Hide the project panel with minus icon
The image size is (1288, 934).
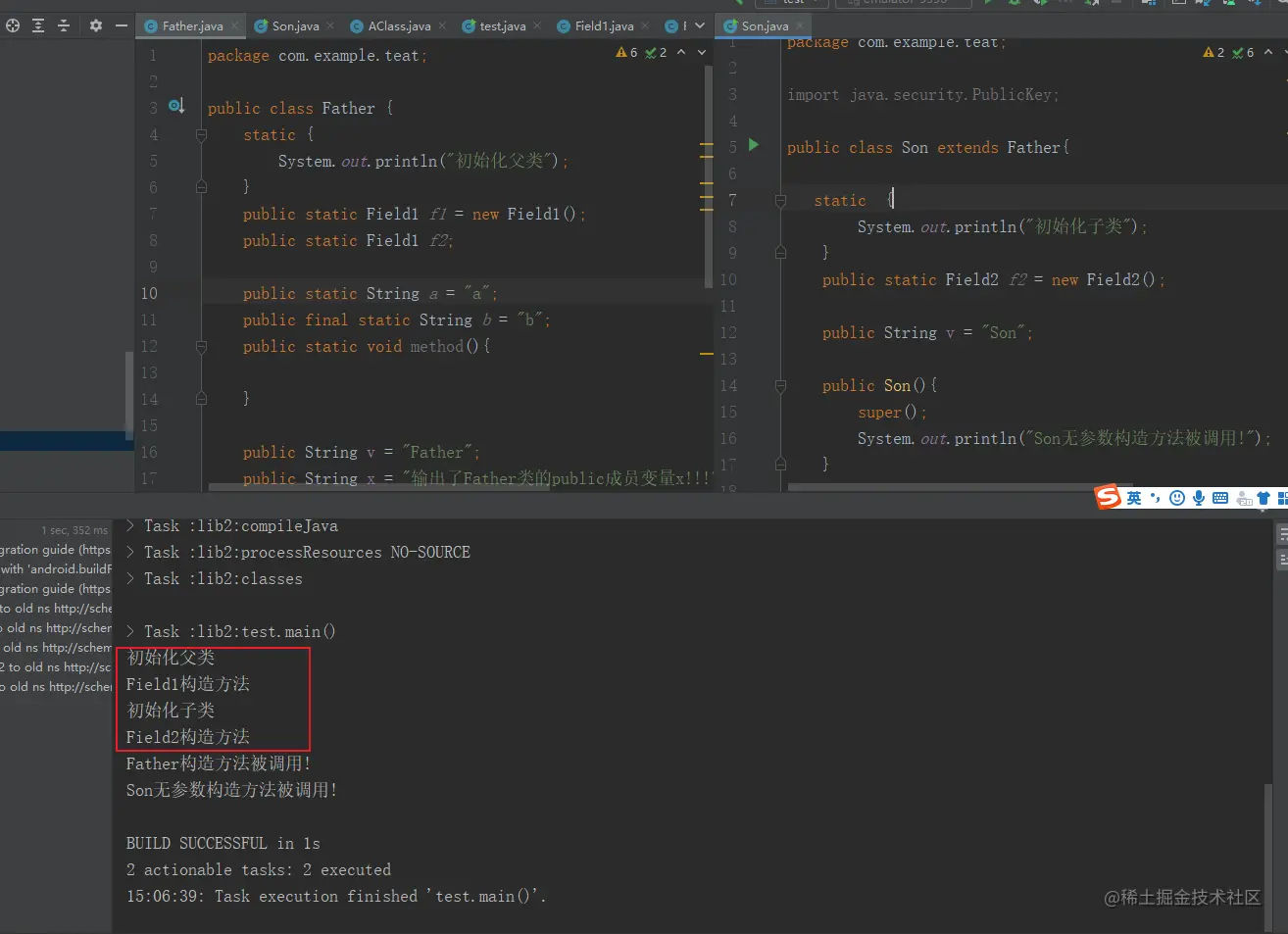[121, 25]
